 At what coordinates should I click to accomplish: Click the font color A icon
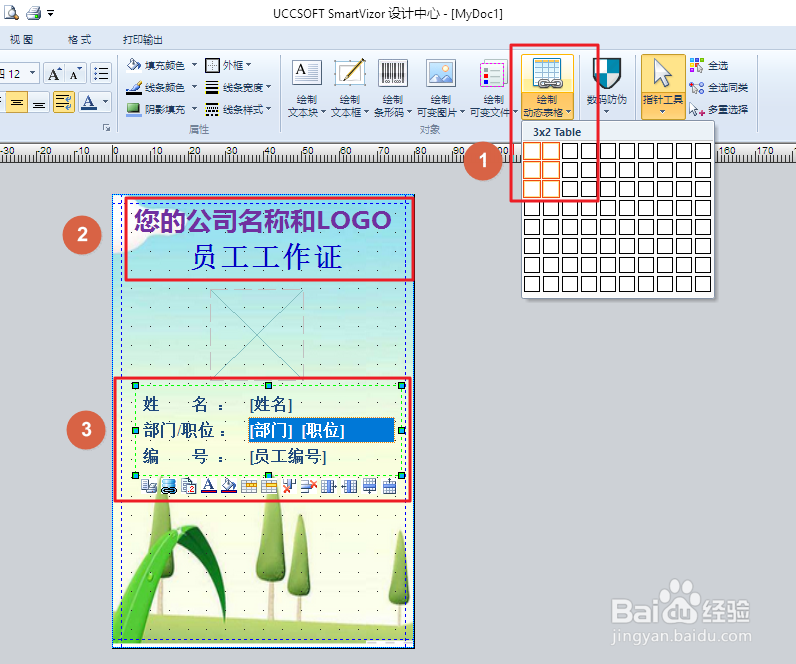[x=89, y=103]
